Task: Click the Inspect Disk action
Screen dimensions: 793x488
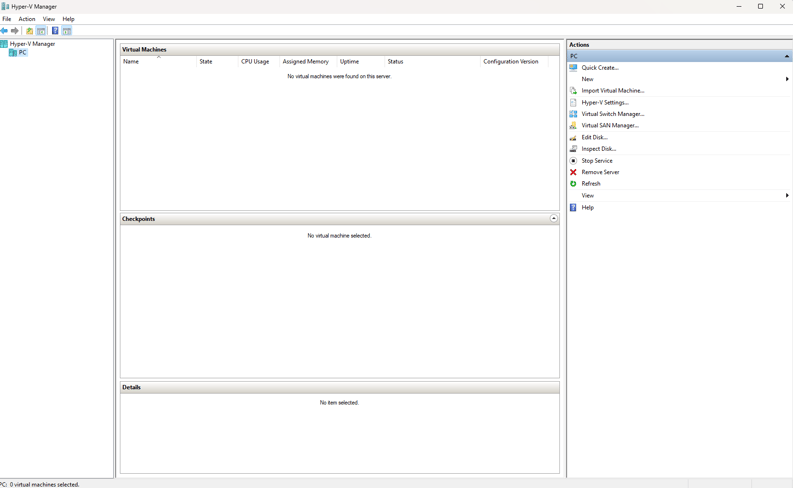Action: pyautogui.click(x=598, y=149)
